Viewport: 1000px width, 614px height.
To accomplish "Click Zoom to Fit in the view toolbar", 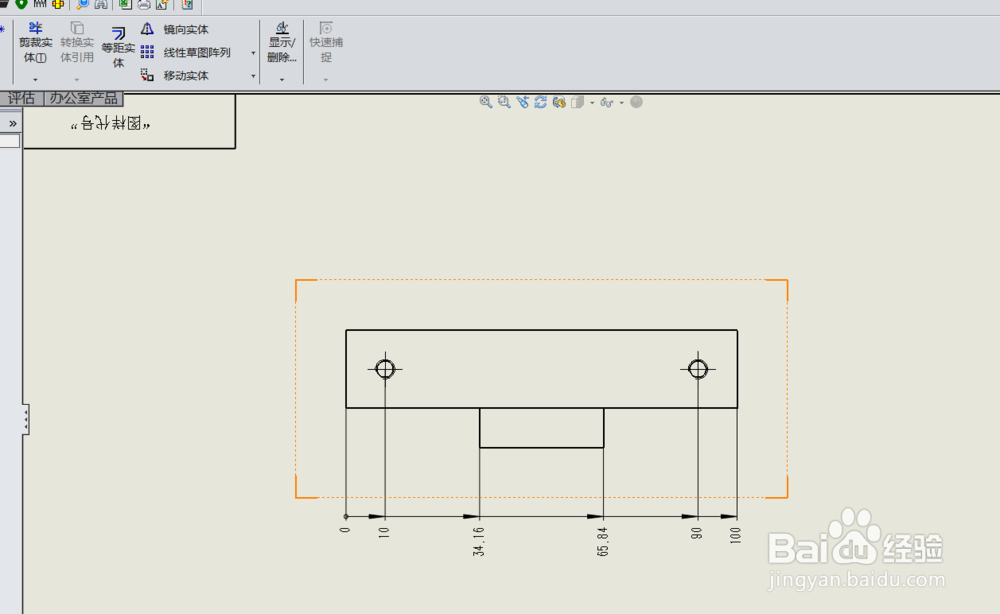I will 487,102.
